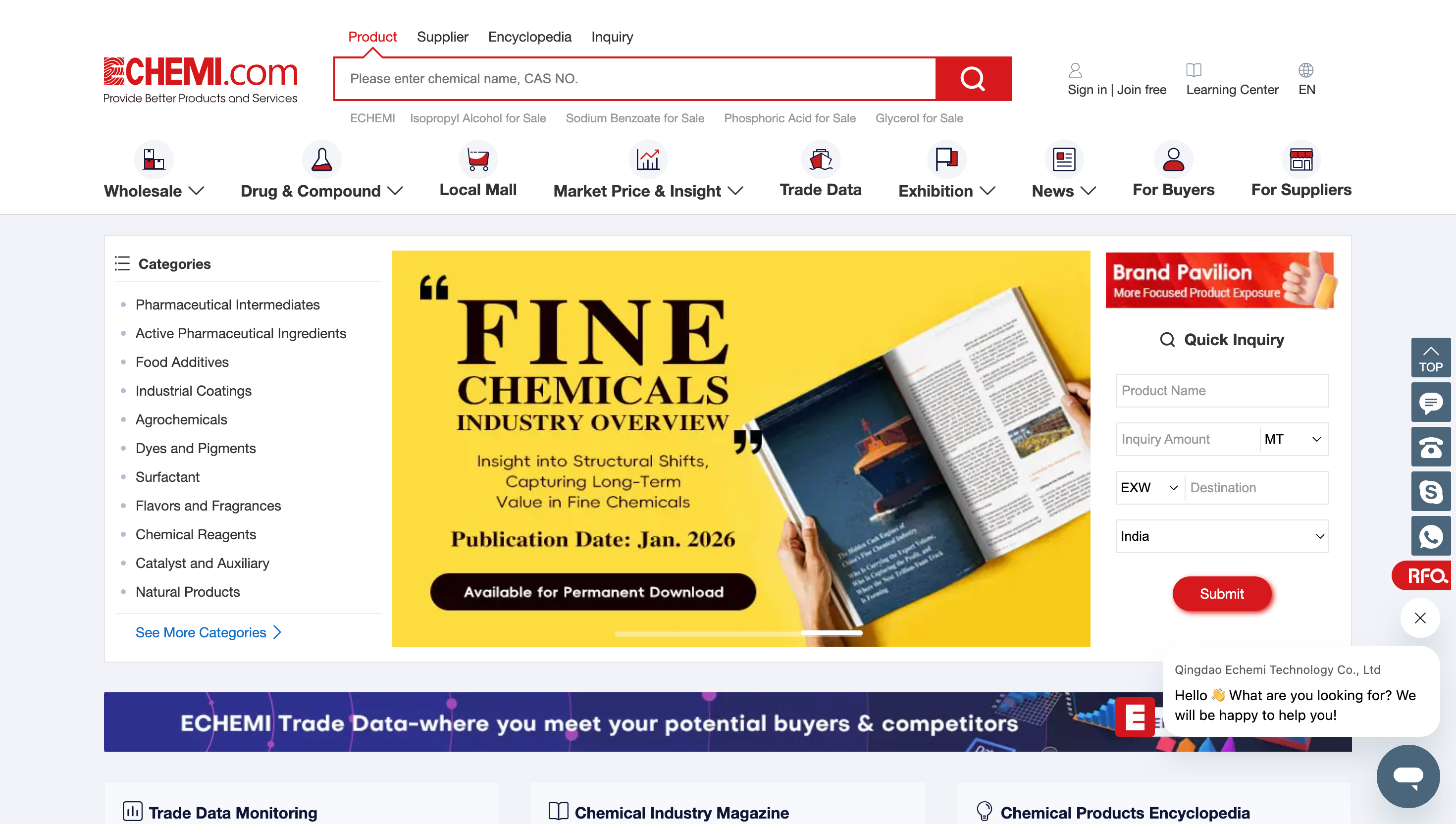Open the For Suppliers store icon
Image resolution: width=1456 pixels, height=824 pixels.
[1301, 159]
